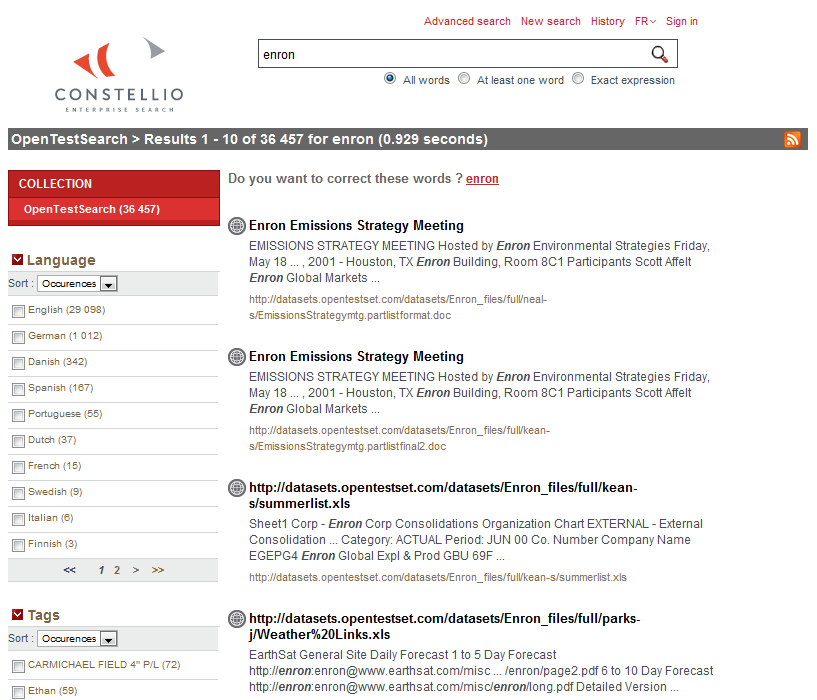The image size is (817, 700).
Task: Open Advanced search
Action: point(467,21)
